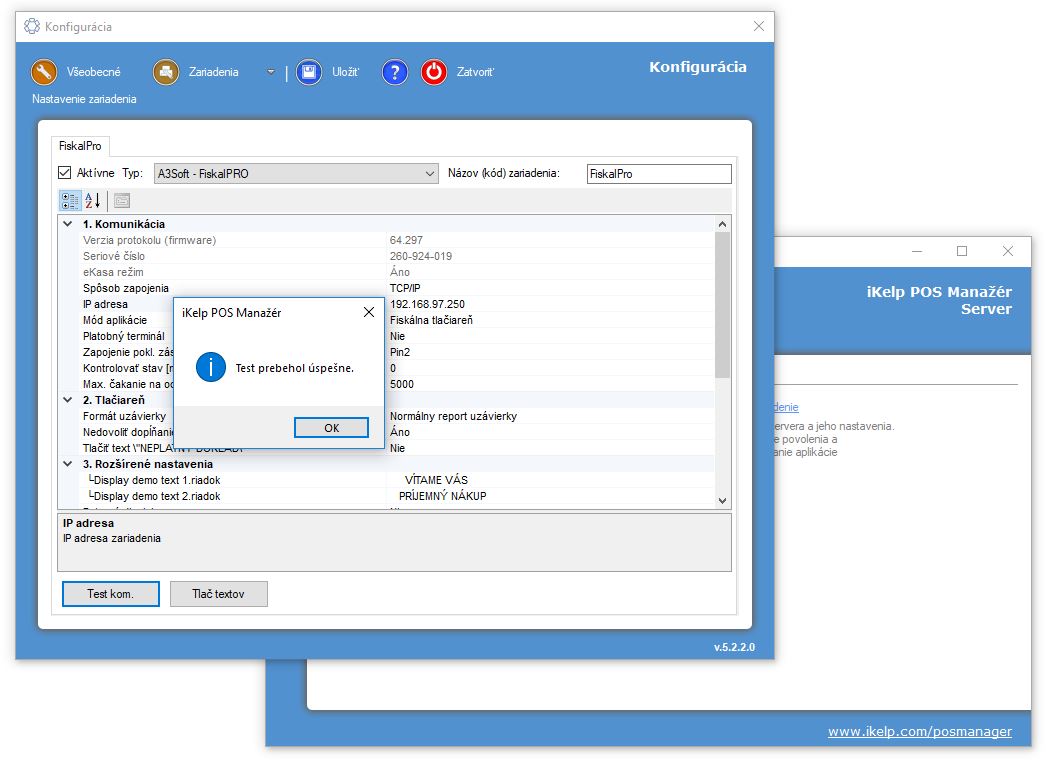Click the Test kom. button
This screenshot has width=1052, height=766.
pos(110,594)
